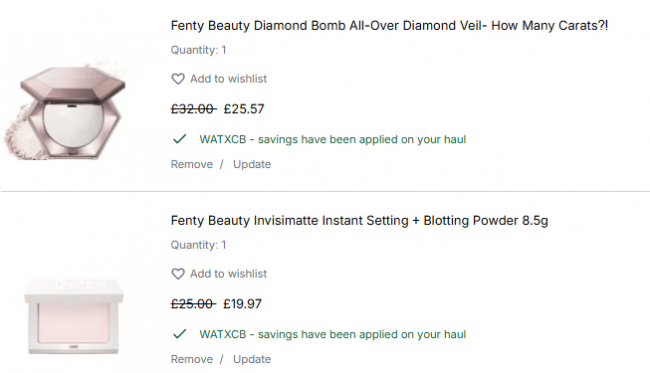Click green checkmark beside Invisimatte WATXCB code
650x373 pixels.
(x=179, y=334)
